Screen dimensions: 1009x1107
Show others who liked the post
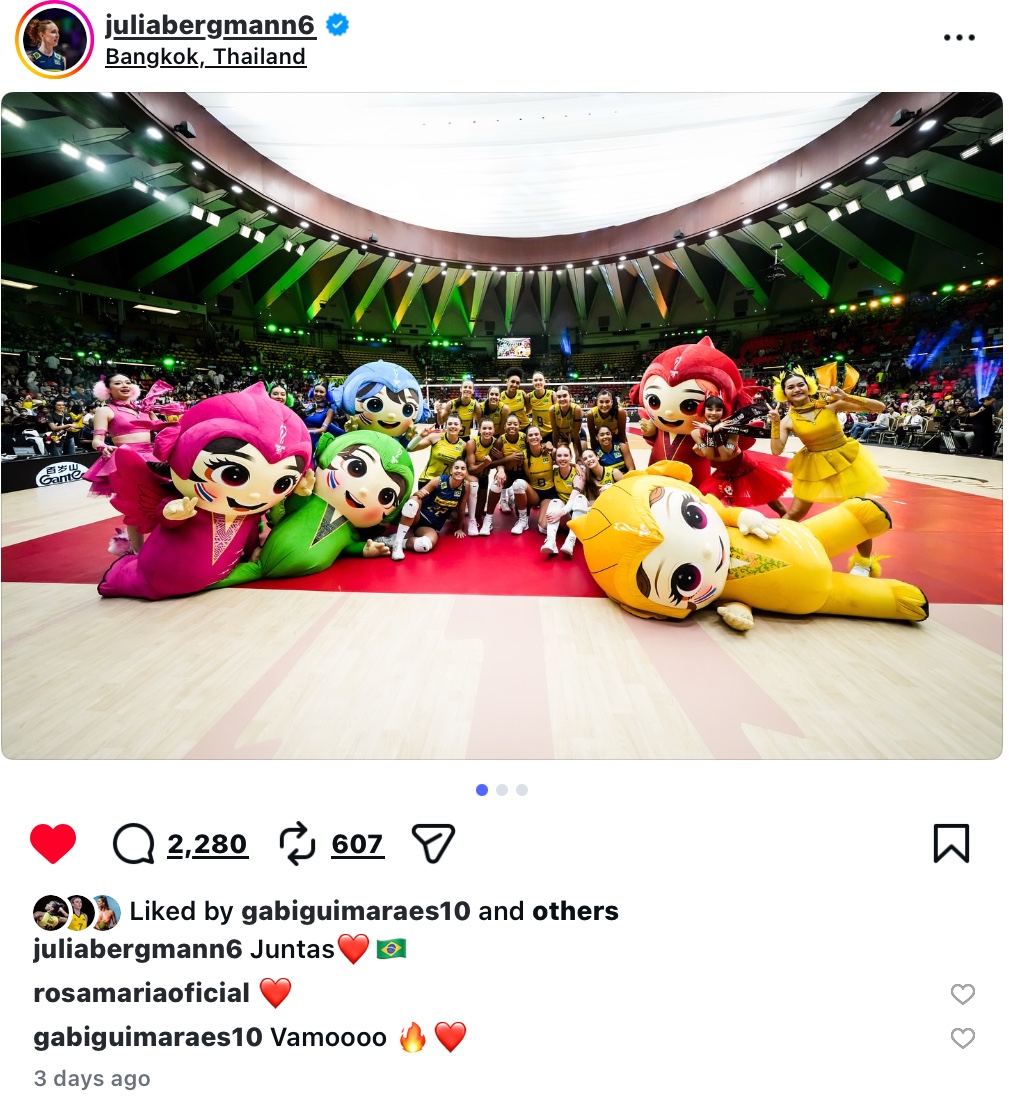point(575,911)
